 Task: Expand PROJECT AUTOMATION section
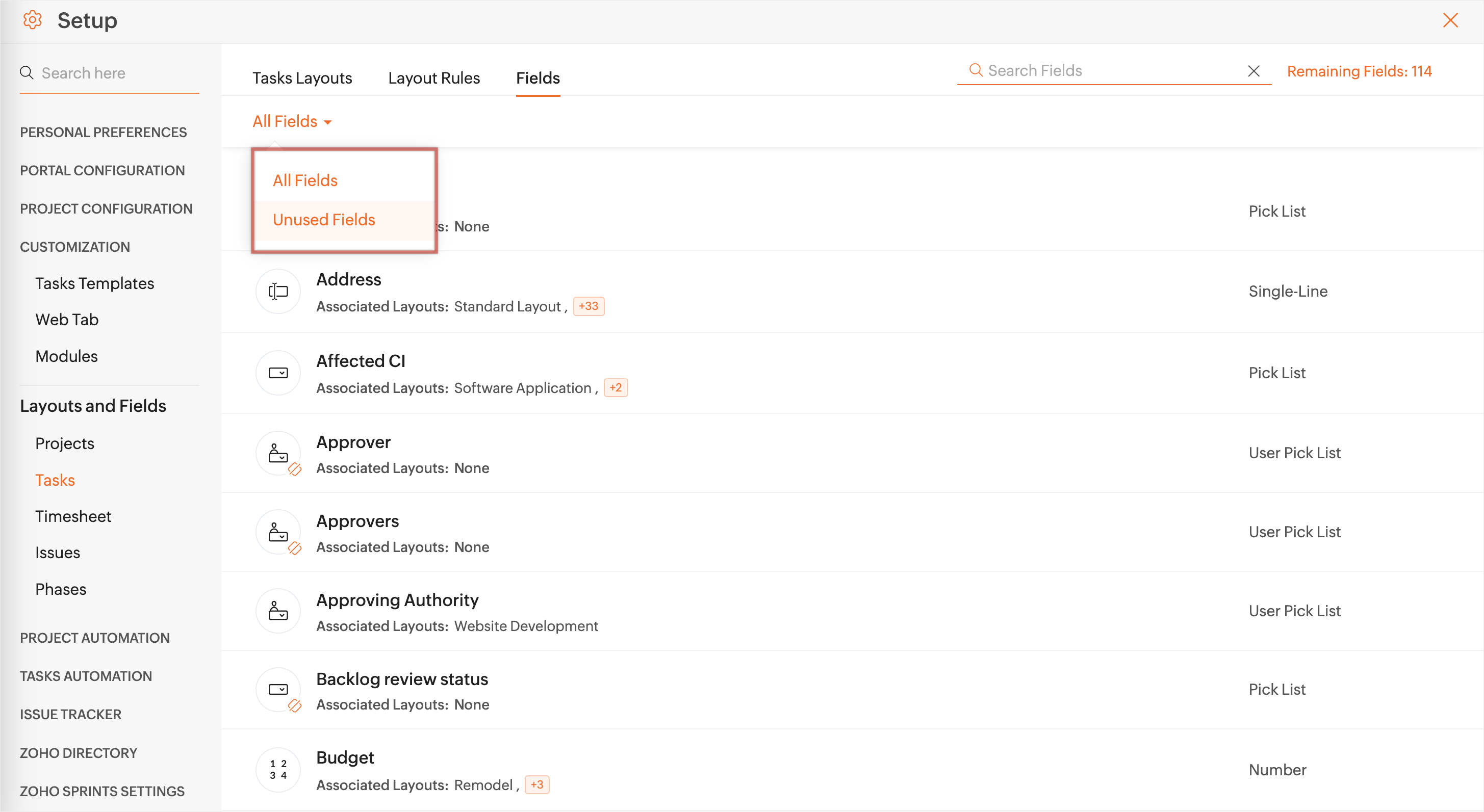pyautogui.click(x=95, y=638)
